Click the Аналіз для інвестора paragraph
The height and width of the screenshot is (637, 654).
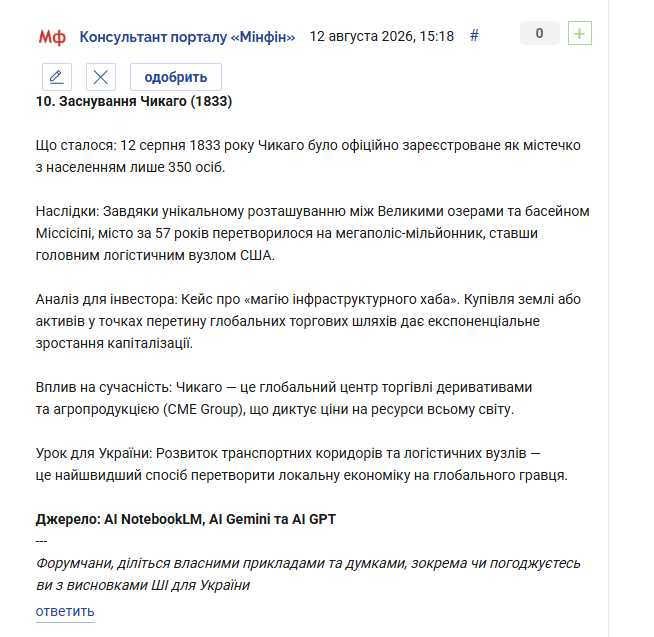tap(308, 321)
